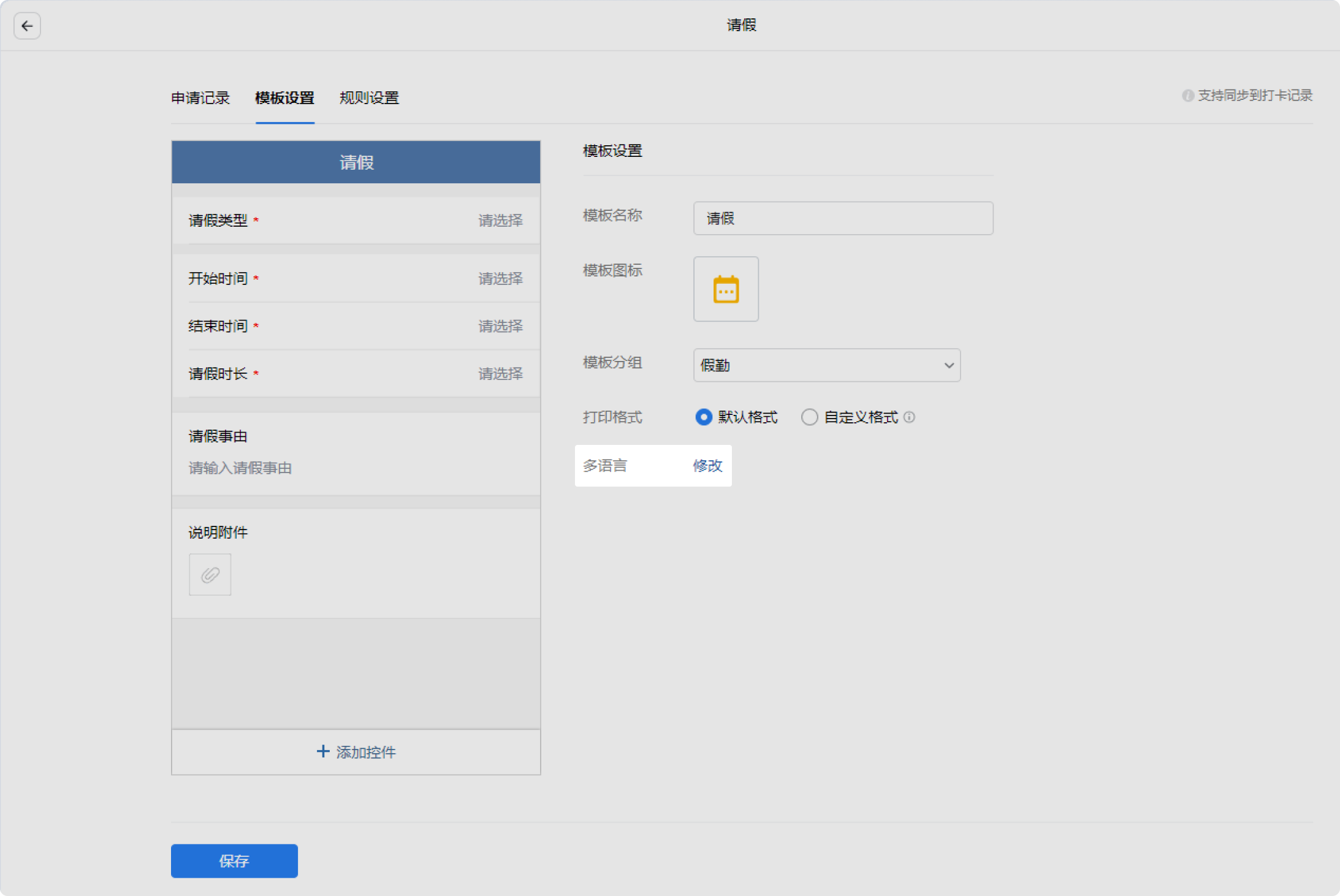Click the paperclip attachment icon
This screenshot has width=1340, height=896.
210,575
